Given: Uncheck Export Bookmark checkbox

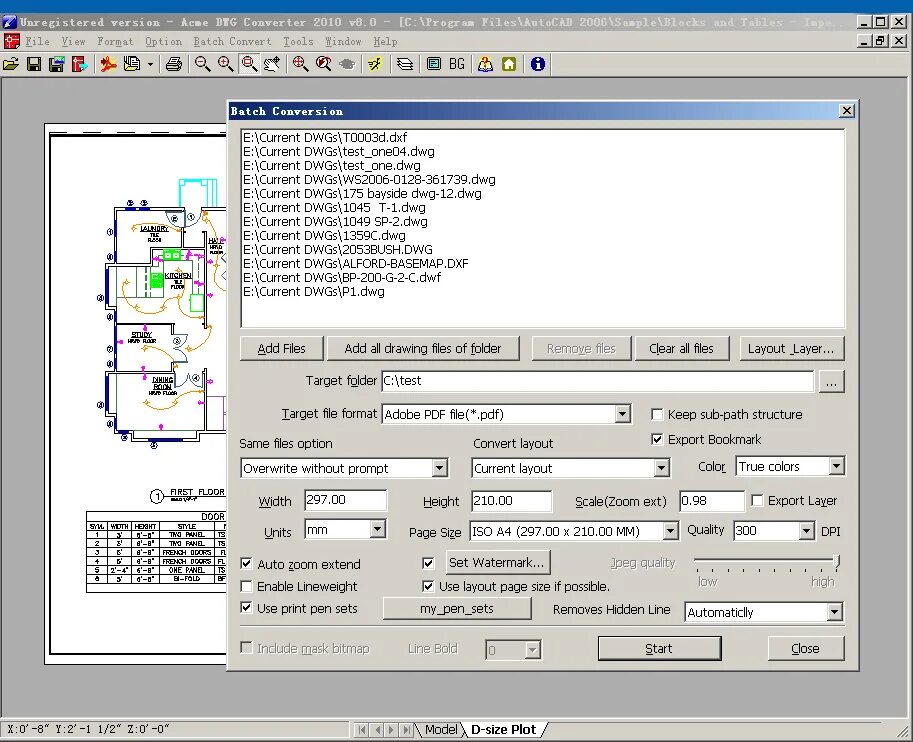Looking at the screenshot, I should (657, 439).
